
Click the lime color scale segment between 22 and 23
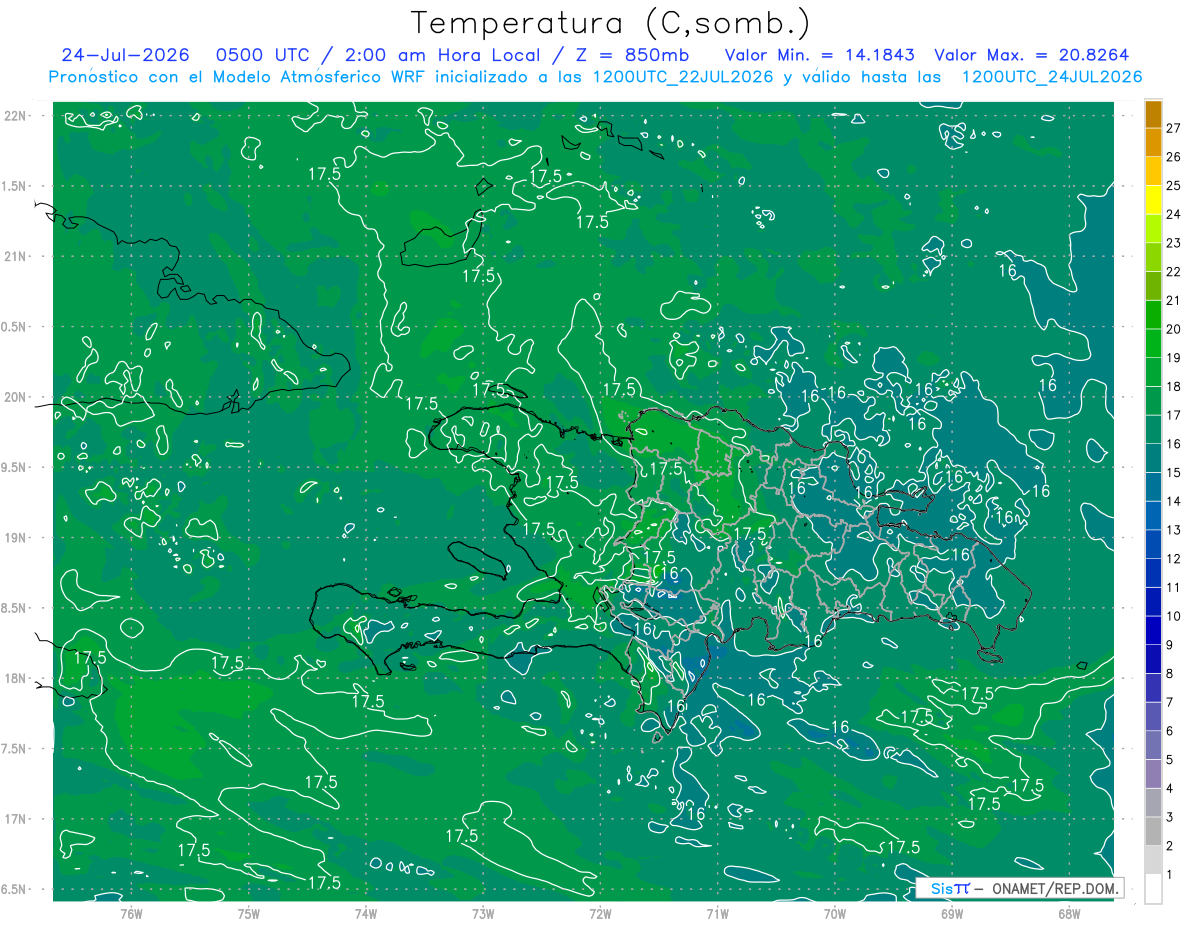click(x=1153, y=258)
